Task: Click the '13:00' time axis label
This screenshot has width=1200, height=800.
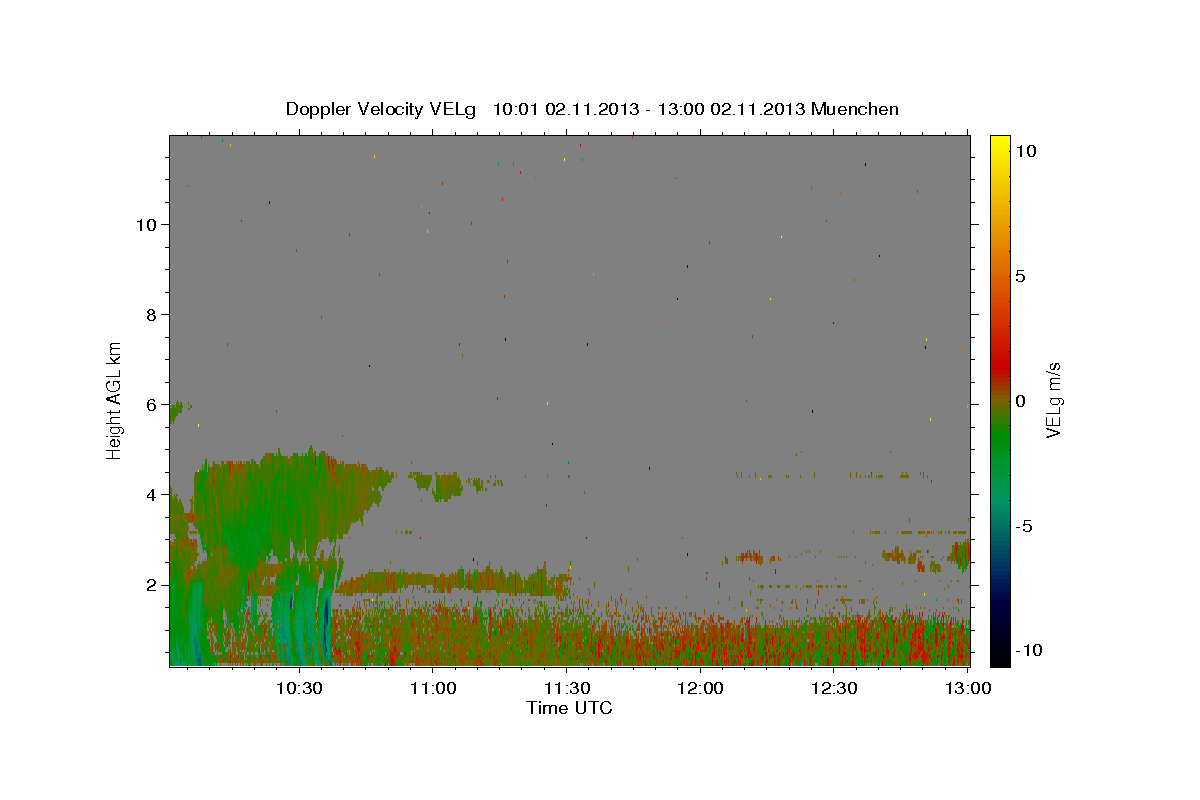Action: 968,688
